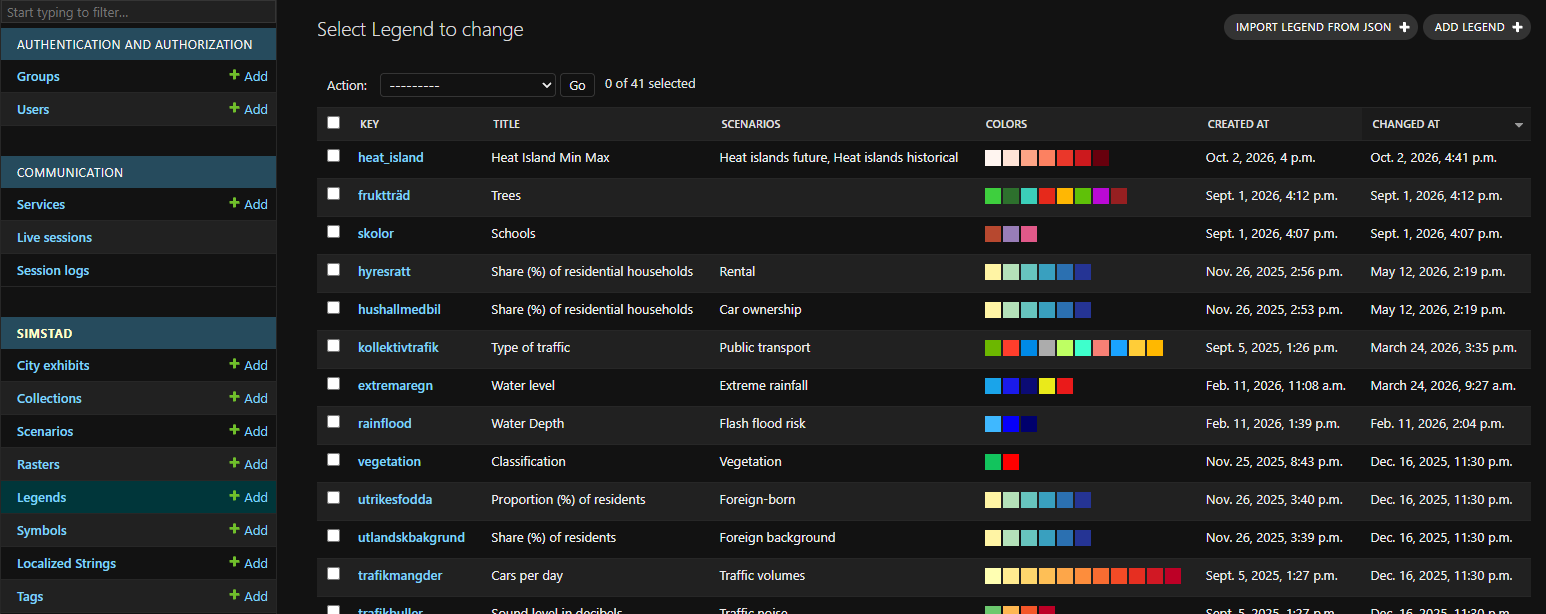Click the Add link next to City exhibits
The image size is (1546, 614).
pyautogui.click(x=248, y=365)
